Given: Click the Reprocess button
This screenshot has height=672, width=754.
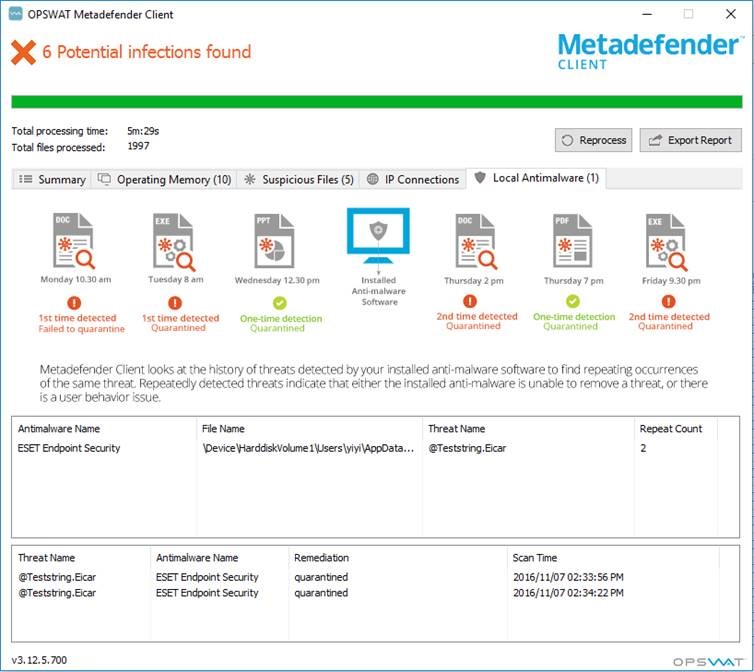Looking at the screenshot, I should coord(593,140).
